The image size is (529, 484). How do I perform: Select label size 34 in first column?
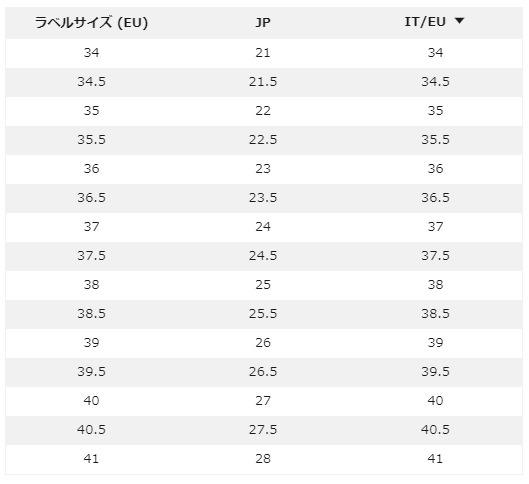tap(91, 53)
